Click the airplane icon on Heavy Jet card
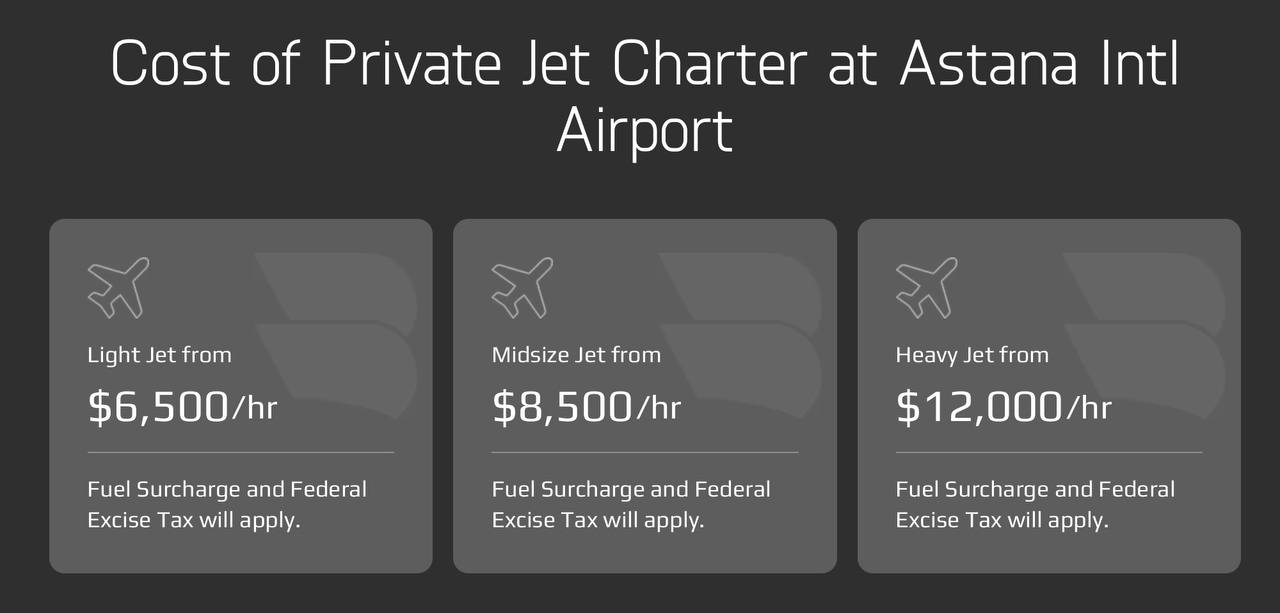This screenshot has width=1280, height=613. 926,287
